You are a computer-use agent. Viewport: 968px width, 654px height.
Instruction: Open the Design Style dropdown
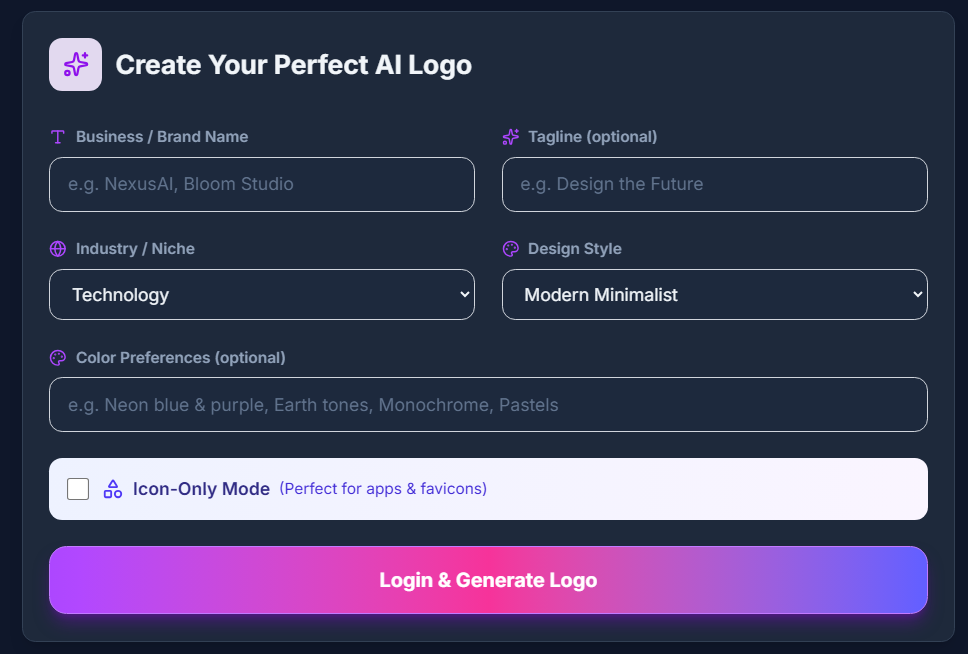[x=714, y=295]
